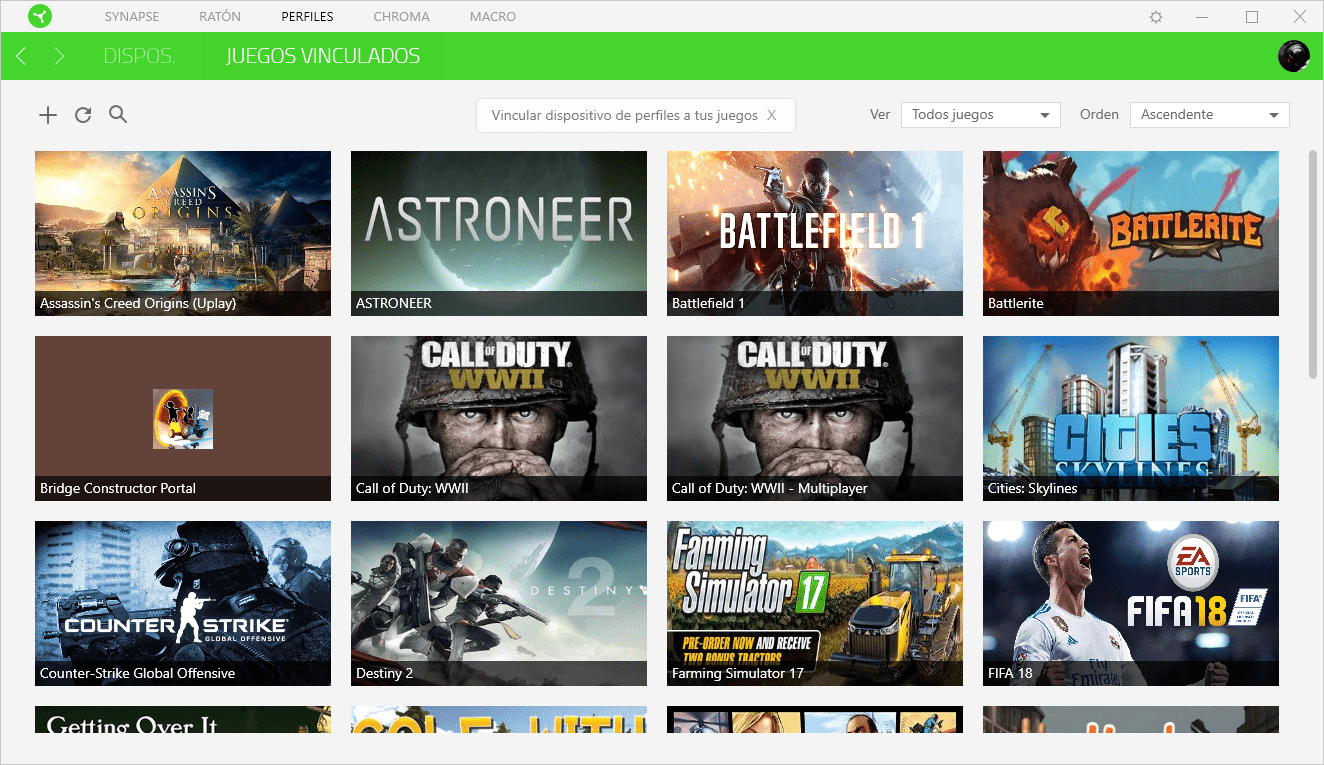The width and height of the screenshot is (1324, 765).
Task: Open Call of Duty: WWII – Multiplayer tile
Action: pyautogui.click(x=815, y=418)
